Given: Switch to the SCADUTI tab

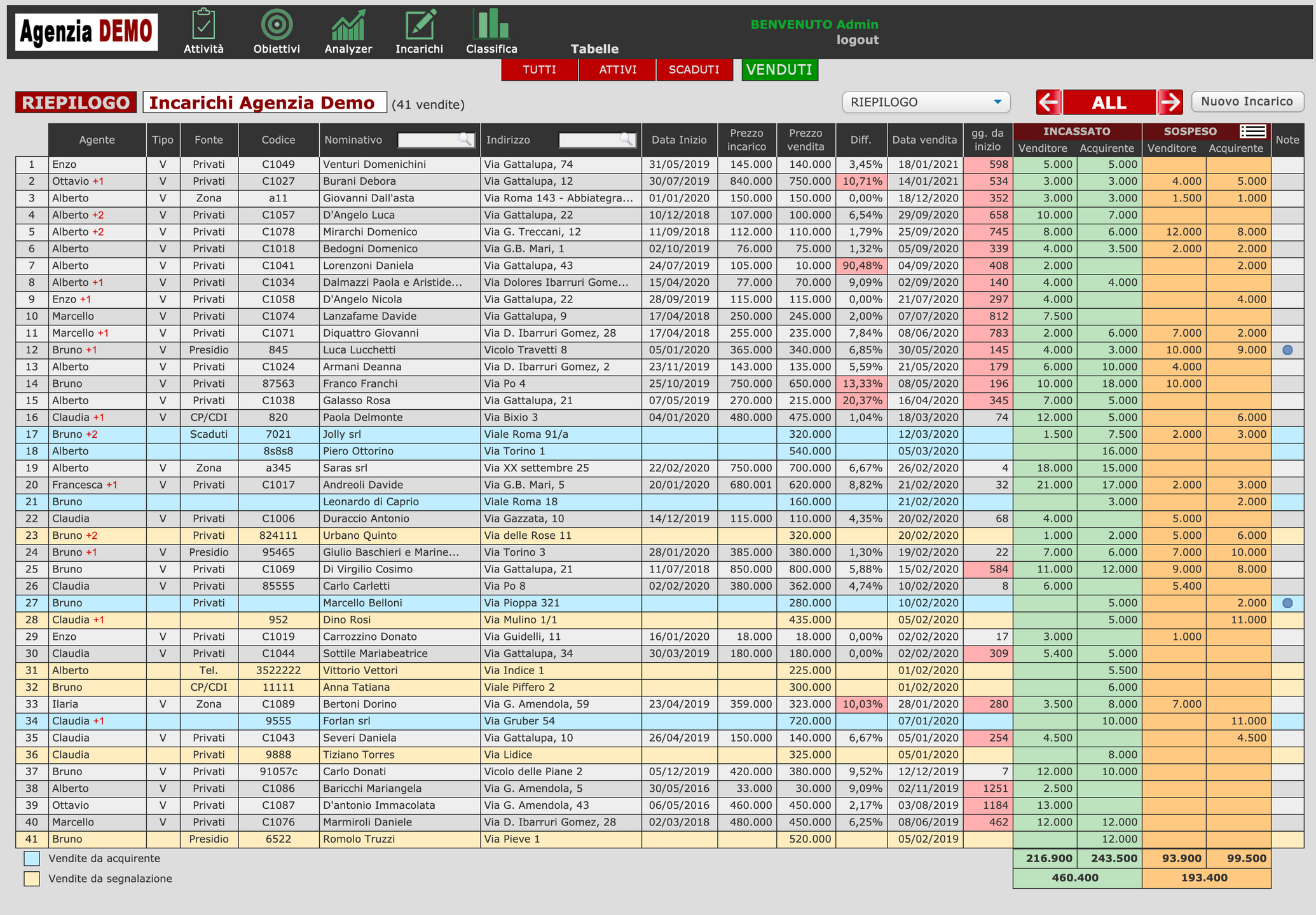Looking at the screenshot, I should (694, 70).
